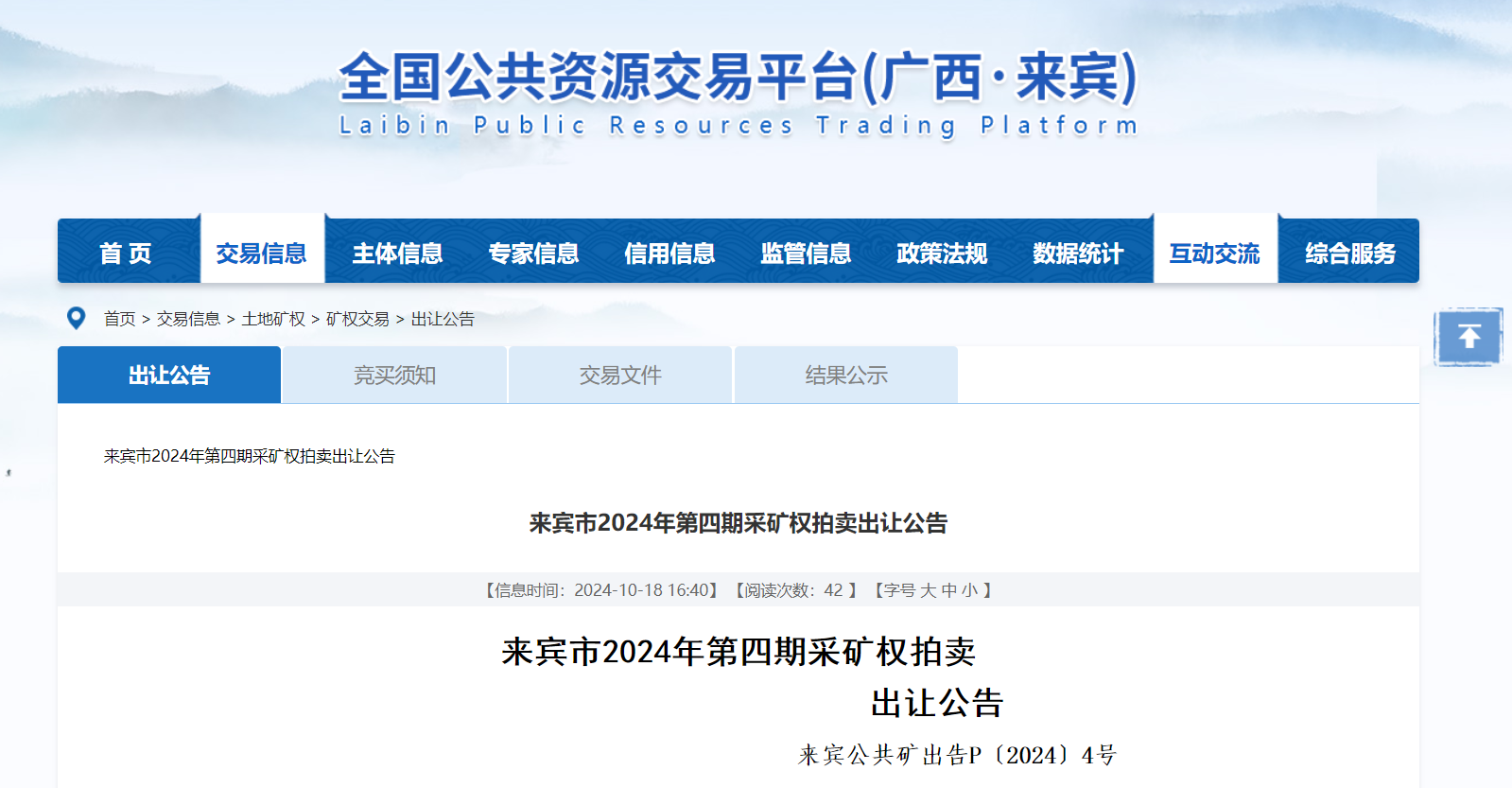Show the 结果公示 tab

[x=846, y=376]
